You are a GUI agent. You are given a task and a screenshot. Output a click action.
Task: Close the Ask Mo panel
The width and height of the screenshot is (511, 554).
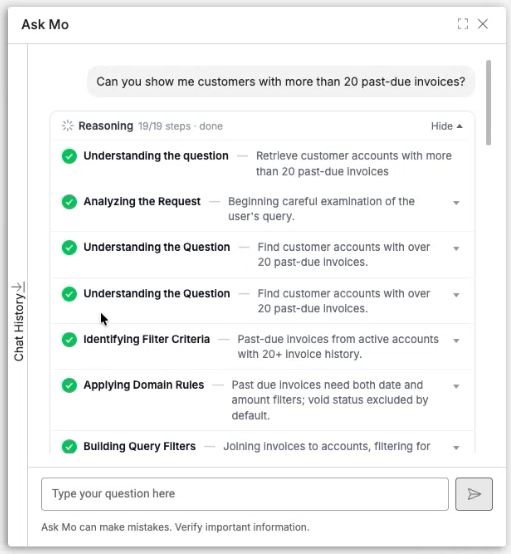[x=483, y=24]
